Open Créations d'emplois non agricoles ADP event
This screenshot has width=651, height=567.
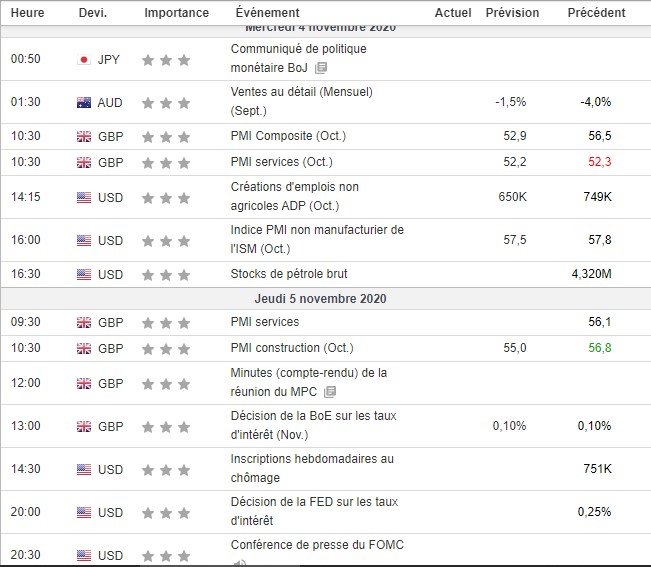point(294,187)
